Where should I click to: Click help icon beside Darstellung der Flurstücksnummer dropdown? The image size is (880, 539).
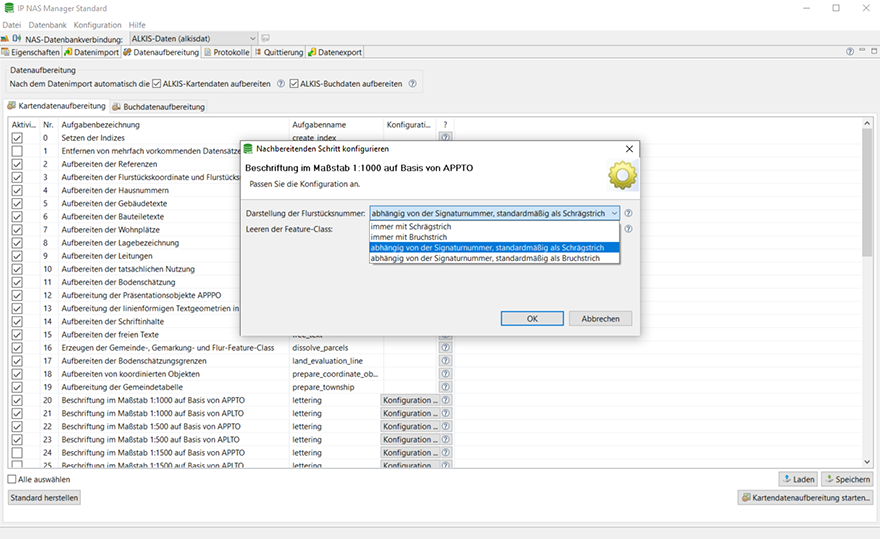pos(629,213)
